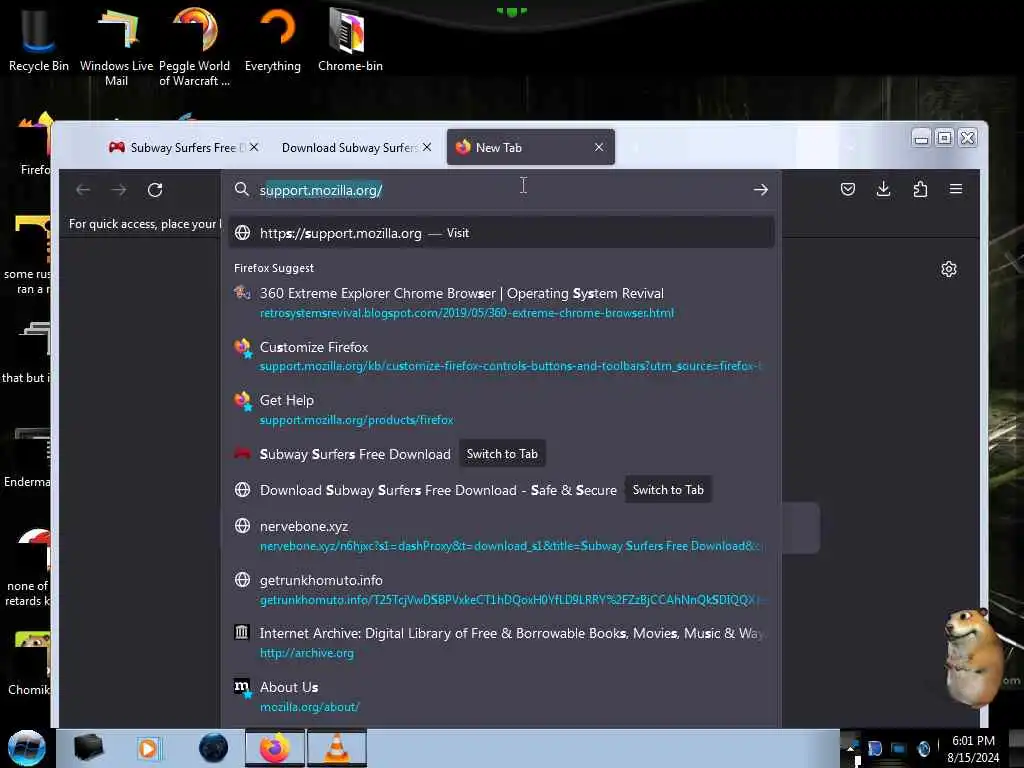Open About Us mozilla.org suggestion
1024x768 pixels.
pyautogui.click(x=501, y=696)
